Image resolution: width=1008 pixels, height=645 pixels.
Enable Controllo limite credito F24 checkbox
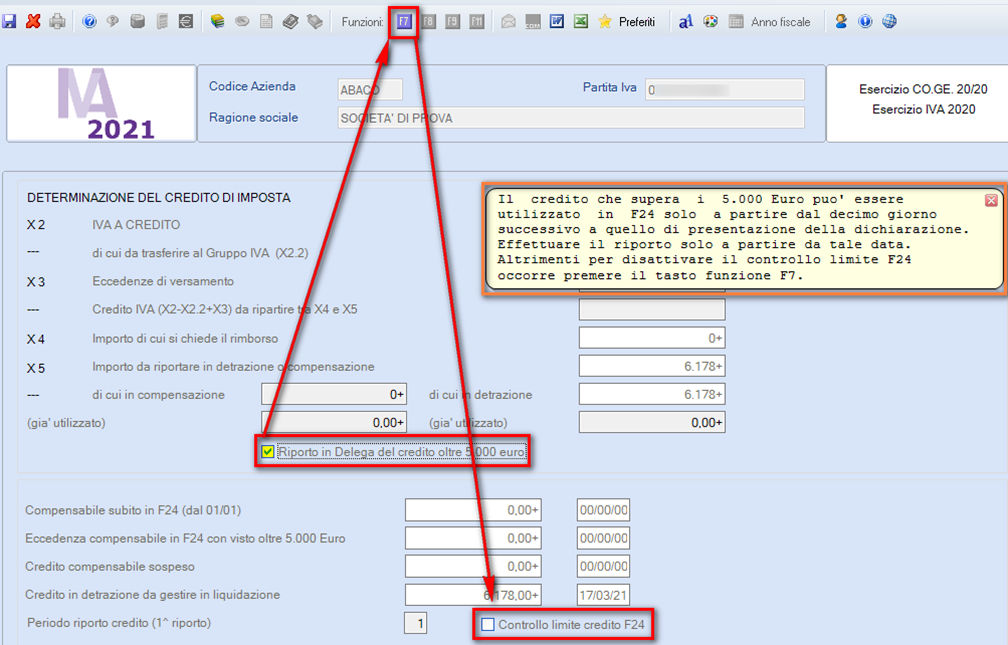tap(488, 624)
